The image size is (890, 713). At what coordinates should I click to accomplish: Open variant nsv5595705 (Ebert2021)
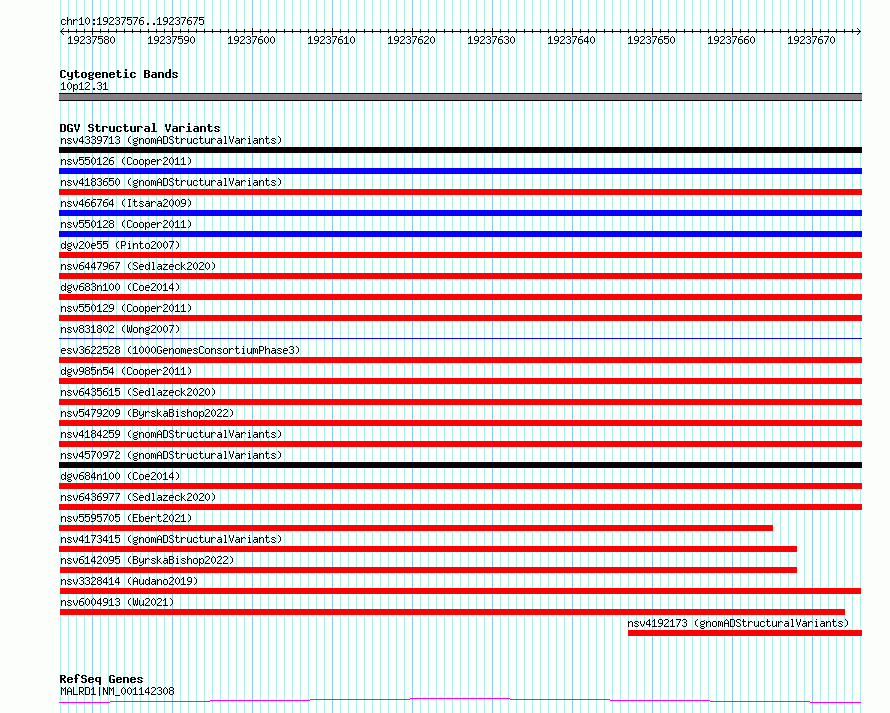pos(126,518)
